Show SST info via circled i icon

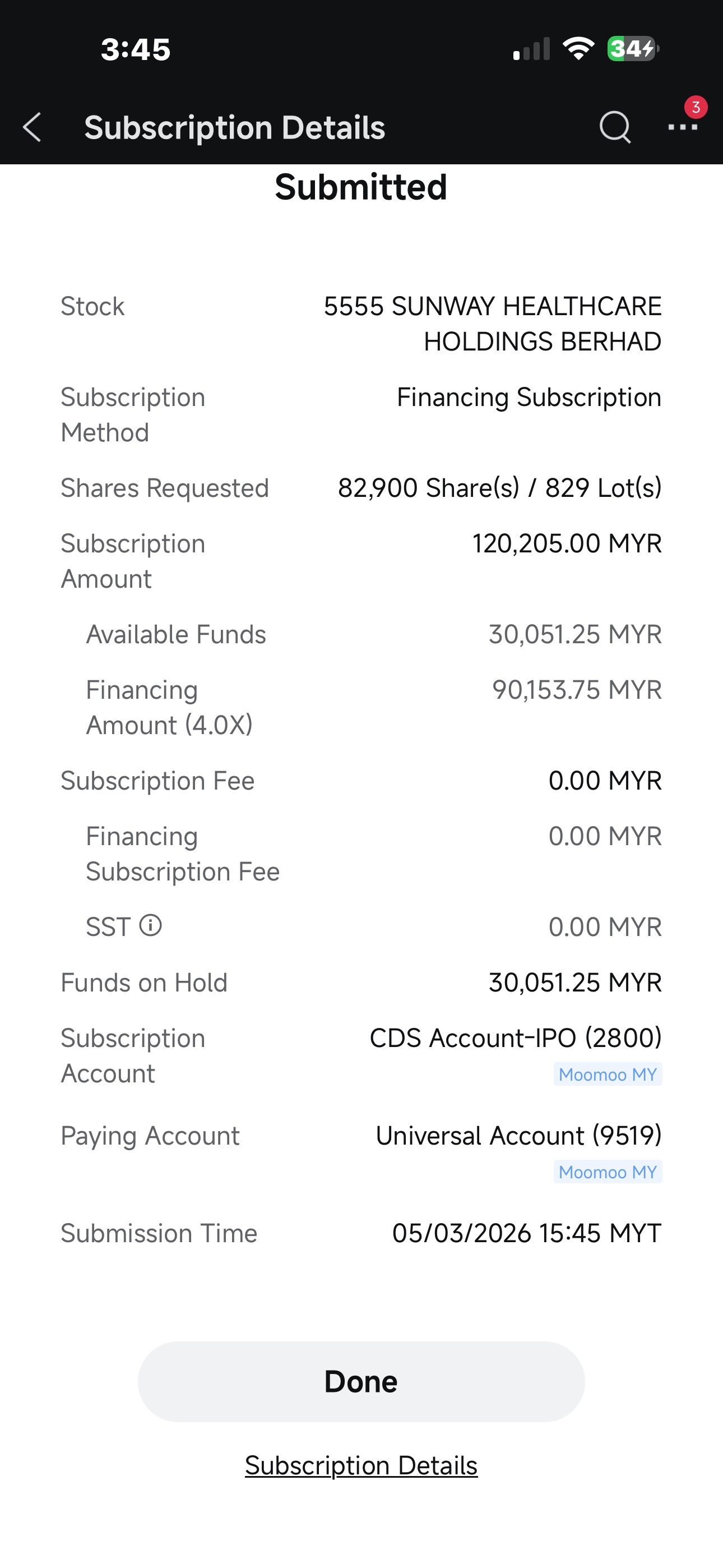(150, 925)
